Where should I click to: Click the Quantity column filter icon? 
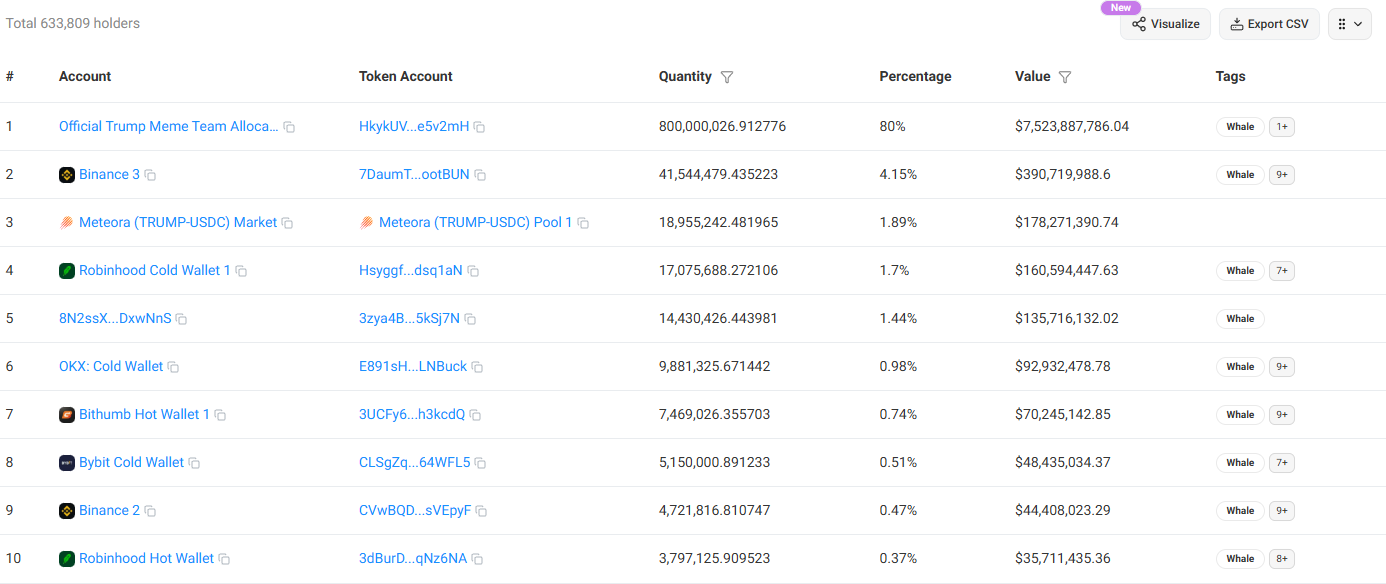(x=727, y=77)
